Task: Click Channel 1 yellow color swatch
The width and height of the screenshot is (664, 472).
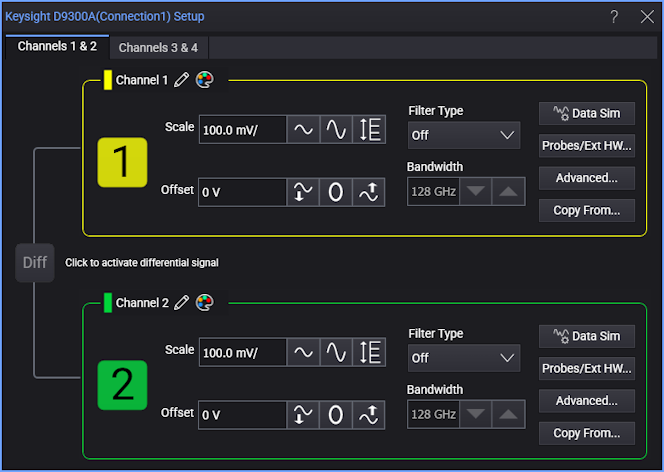Action: [x=108, y=80]
